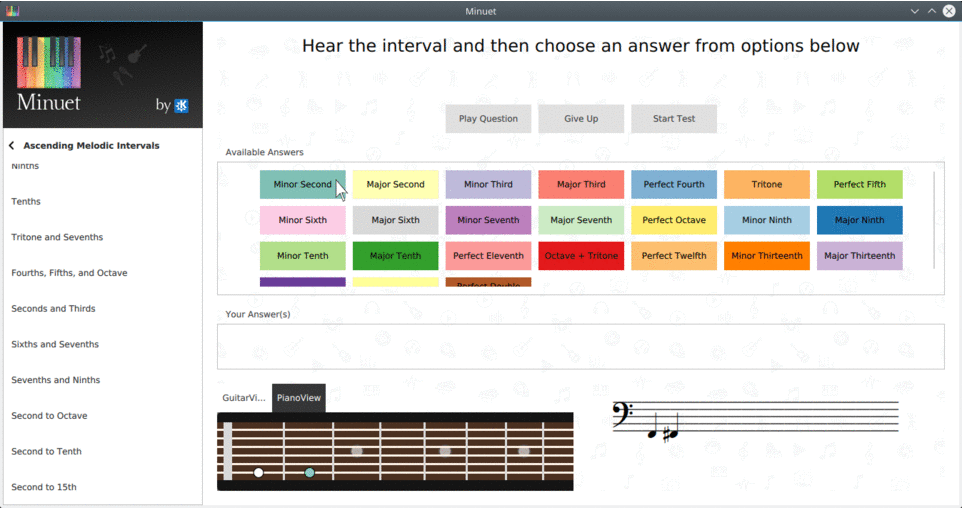This screenshot has width=962, height=508.
Task: Open Tritone and Sevenths exercise
Action: pos(57,237)
